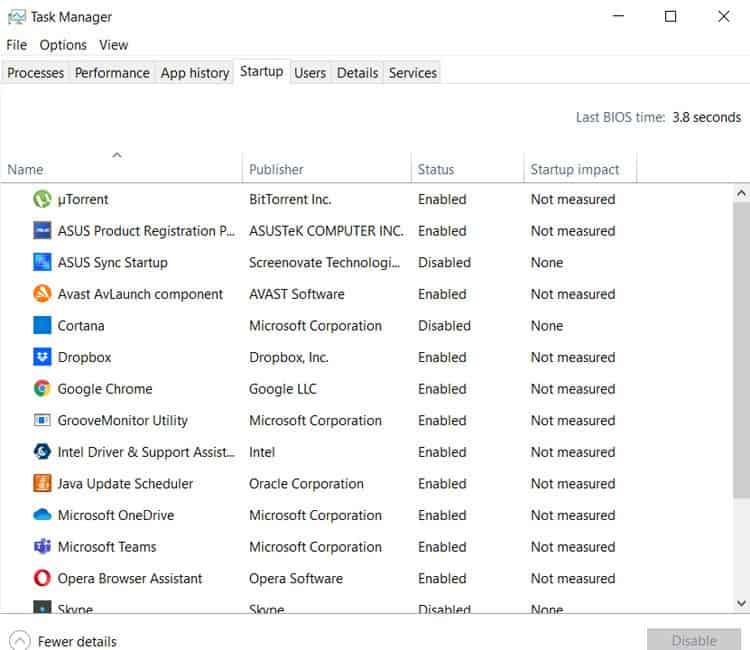Click the Last BIOS time label
Image resolution: width=750 pixels, height=650 pixels.
point(620,117)
